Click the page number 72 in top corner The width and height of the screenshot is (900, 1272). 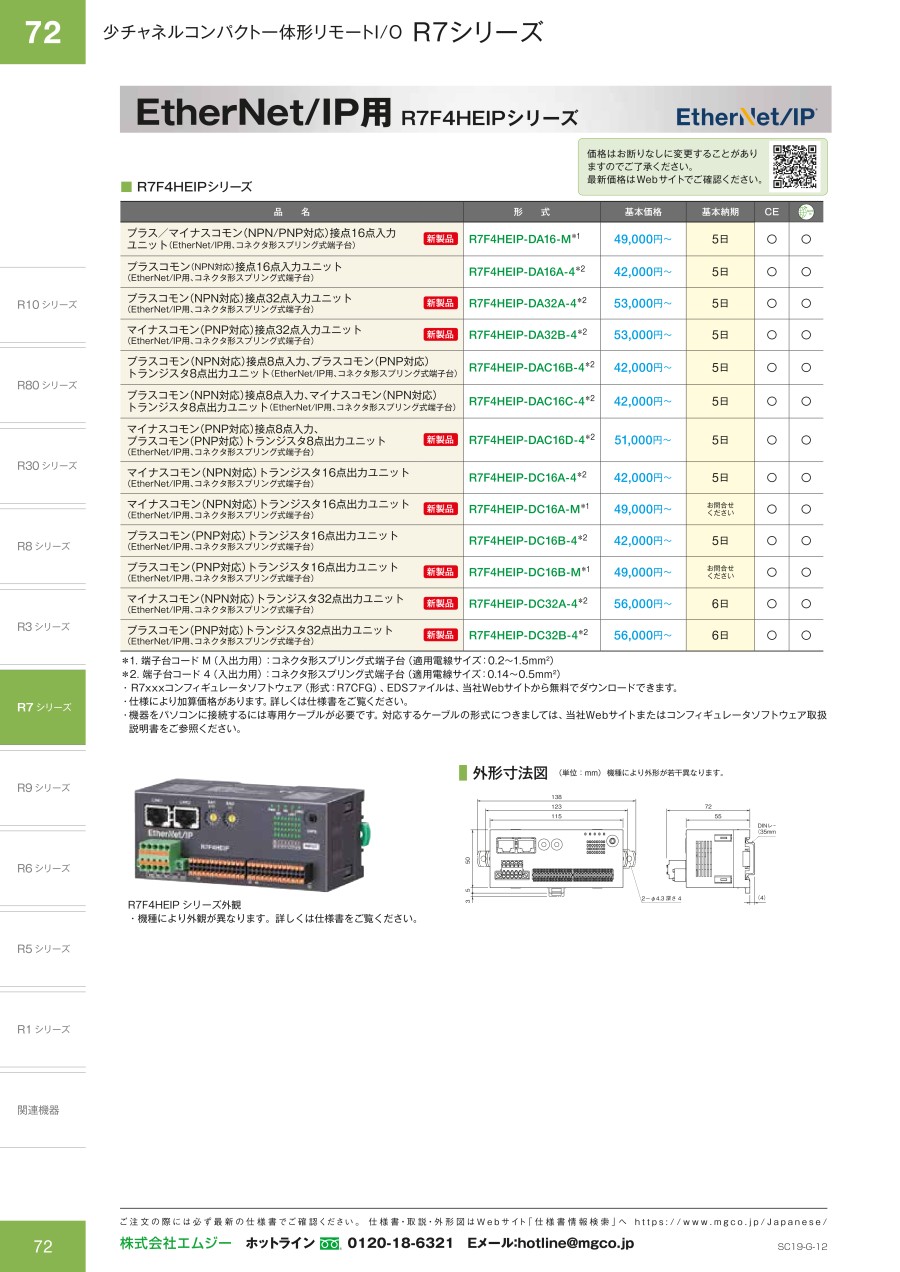coord(43,32)
